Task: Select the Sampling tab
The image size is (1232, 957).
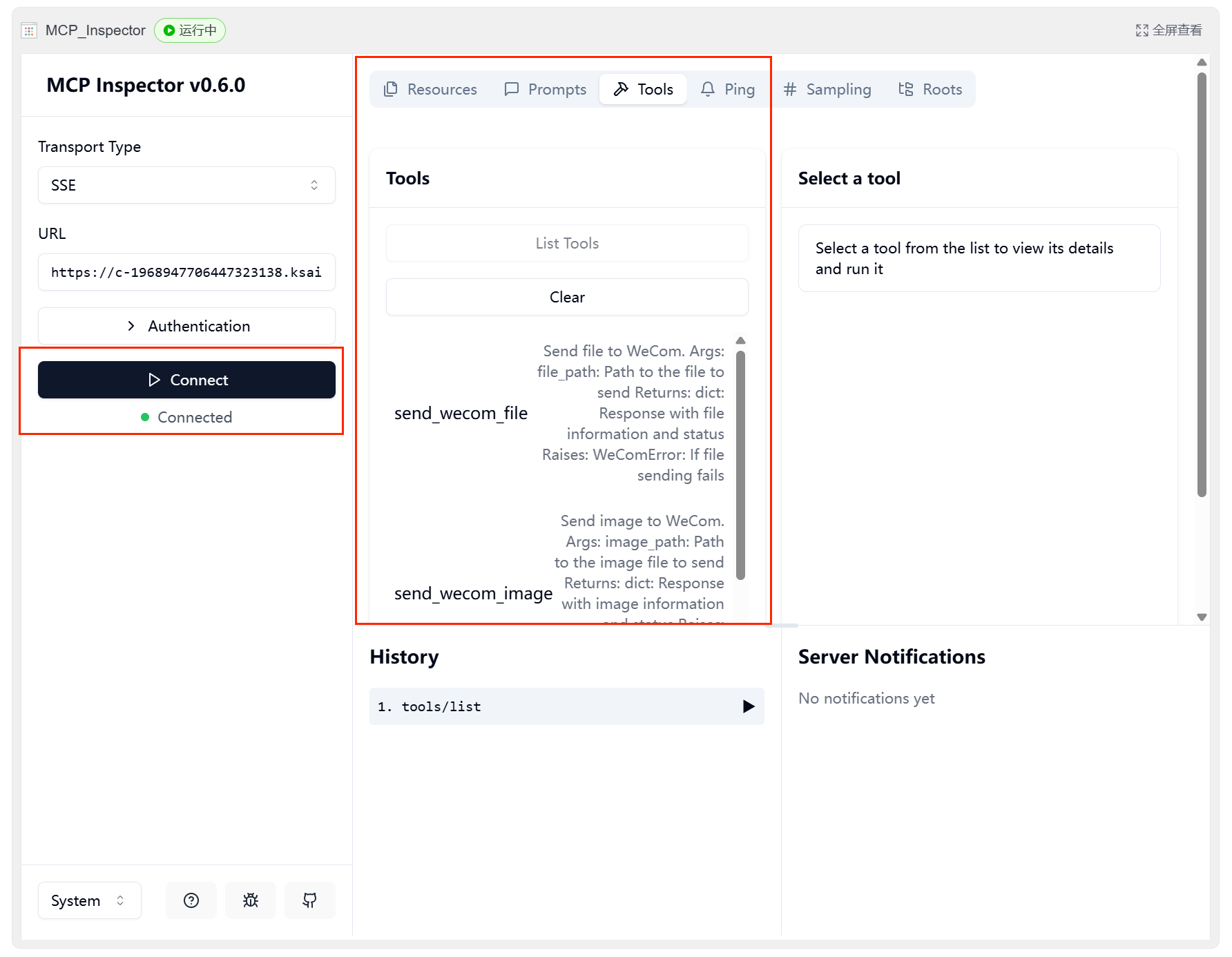Action: point(827,89)
